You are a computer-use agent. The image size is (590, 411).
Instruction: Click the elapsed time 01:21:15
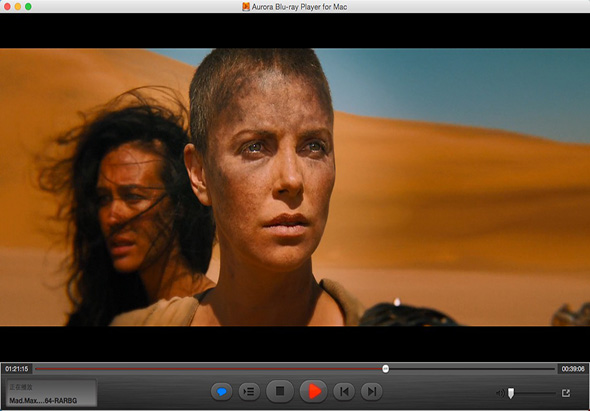[17, 369]
